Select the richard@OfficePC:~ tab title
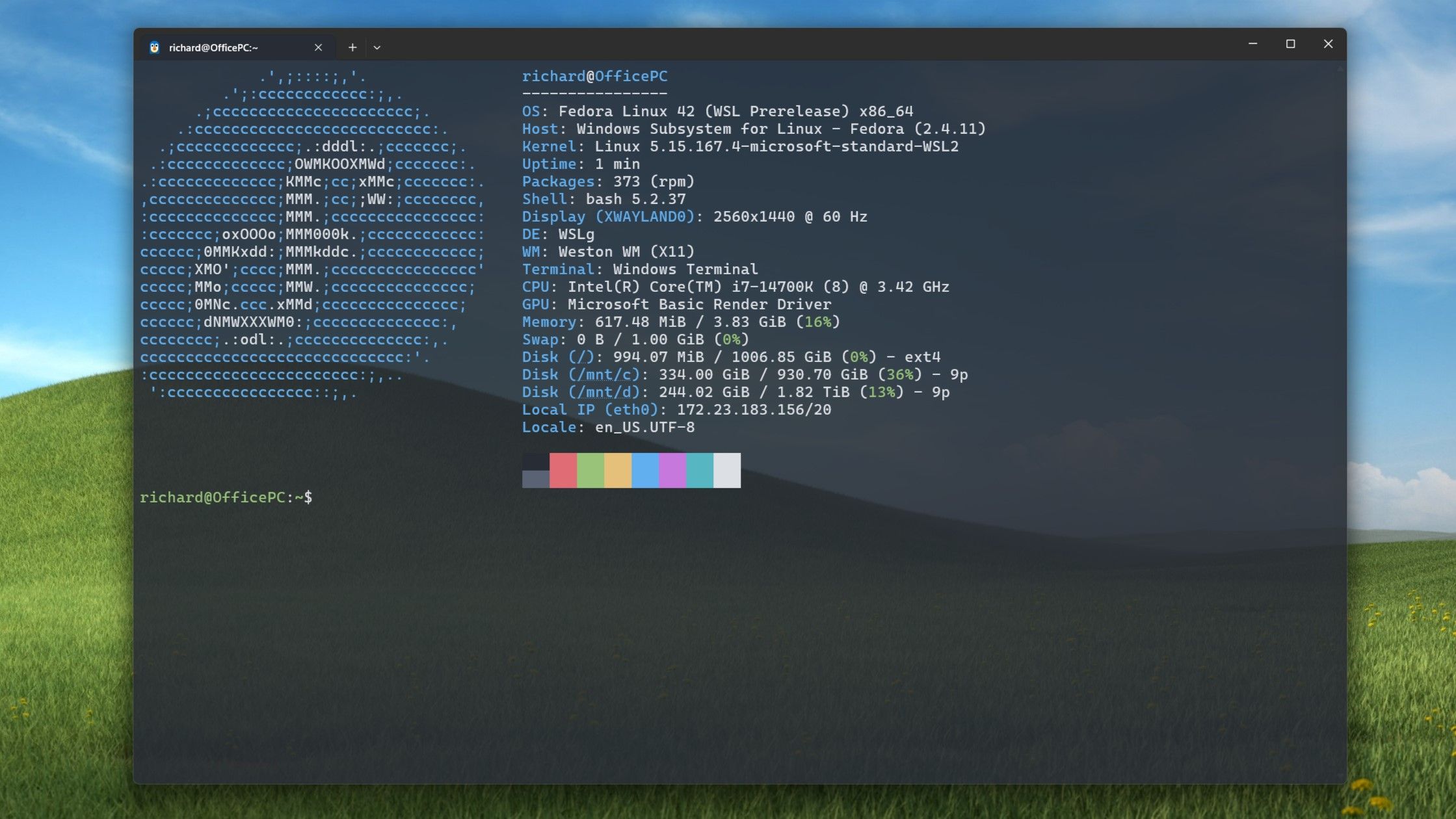 point(213,47)
